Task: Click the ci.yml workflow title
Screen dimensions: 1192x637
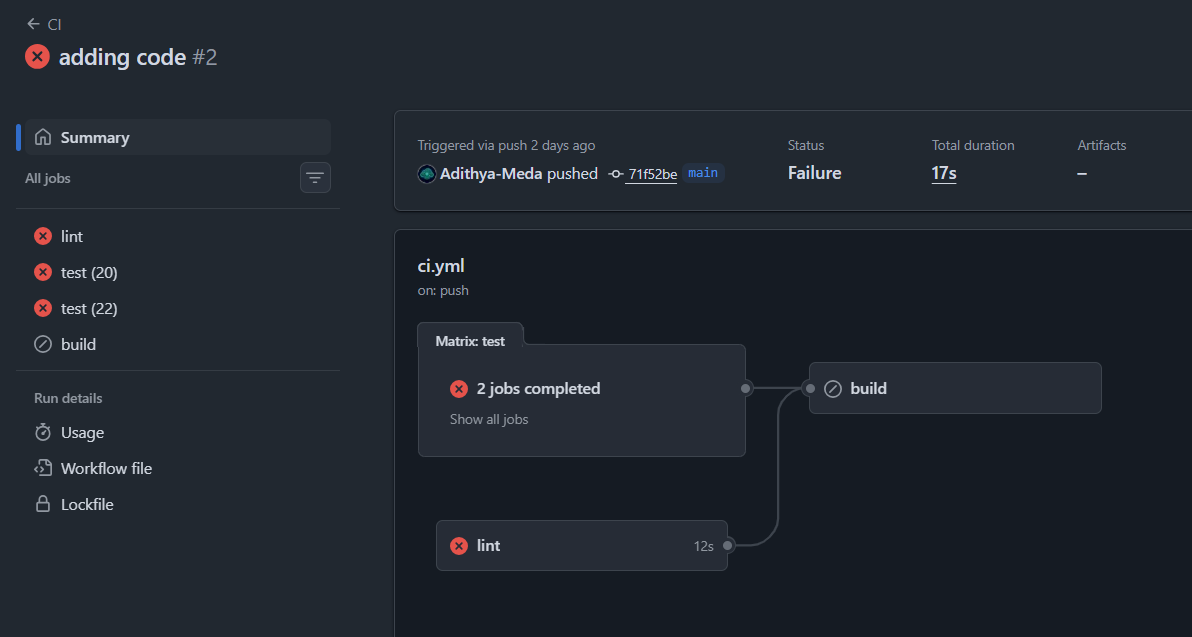Action: (441, 266)
